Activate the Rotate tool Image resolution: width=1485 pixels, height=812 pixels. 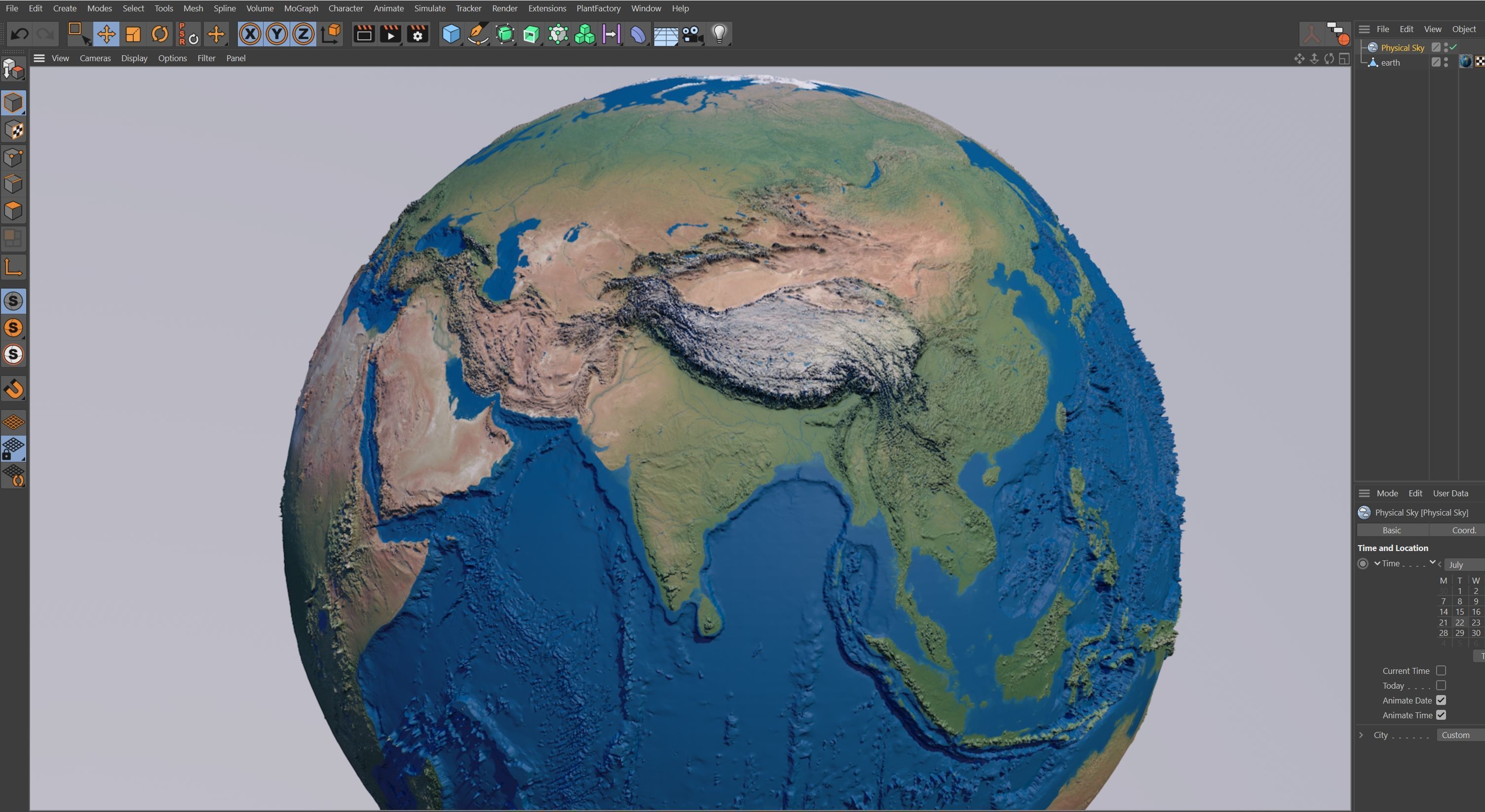pyautogui.click(x=160, y=34)
